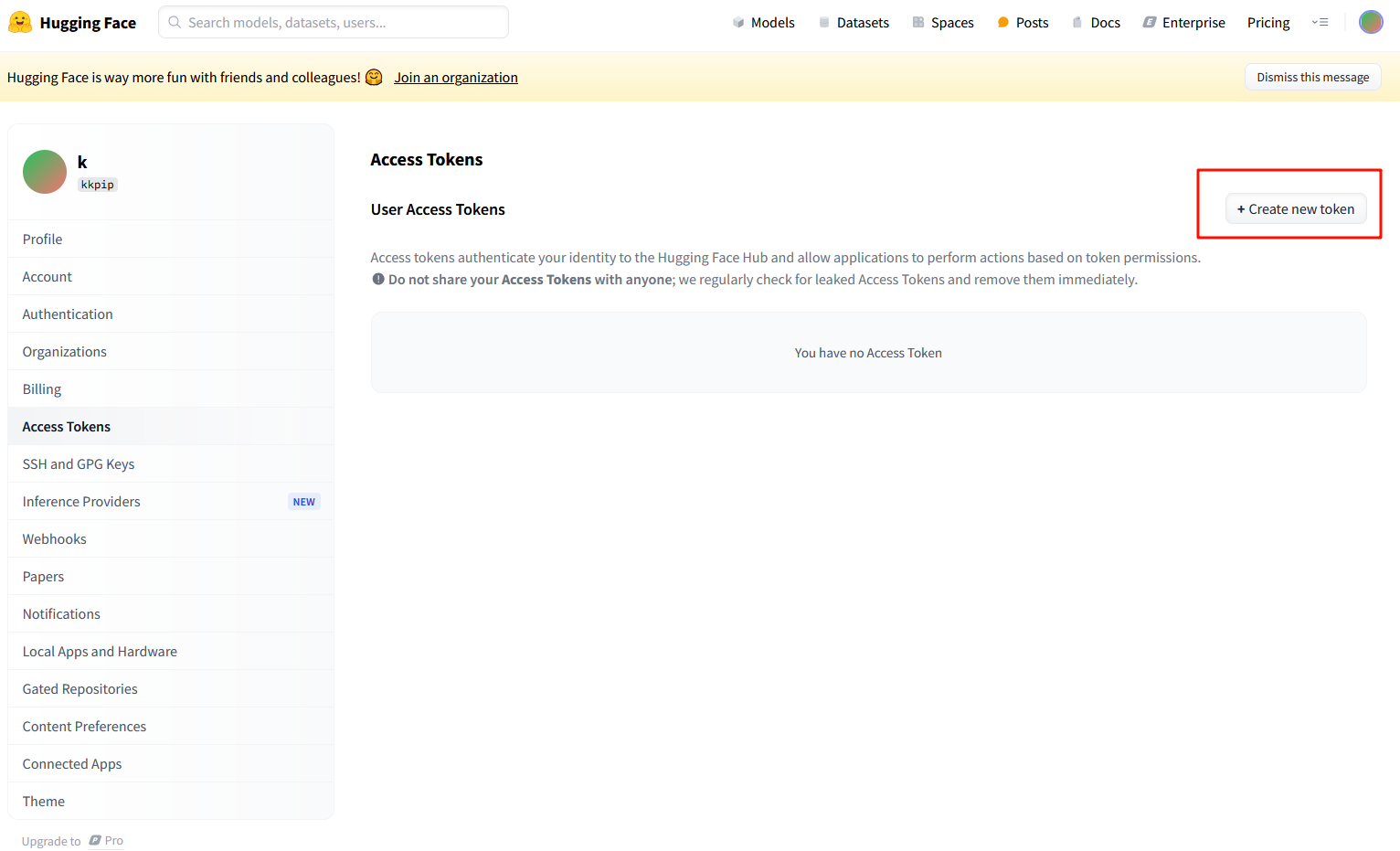This screenshot has width=1400, height=851.
Task: Open Profile settings
Action: click(171, 239)
